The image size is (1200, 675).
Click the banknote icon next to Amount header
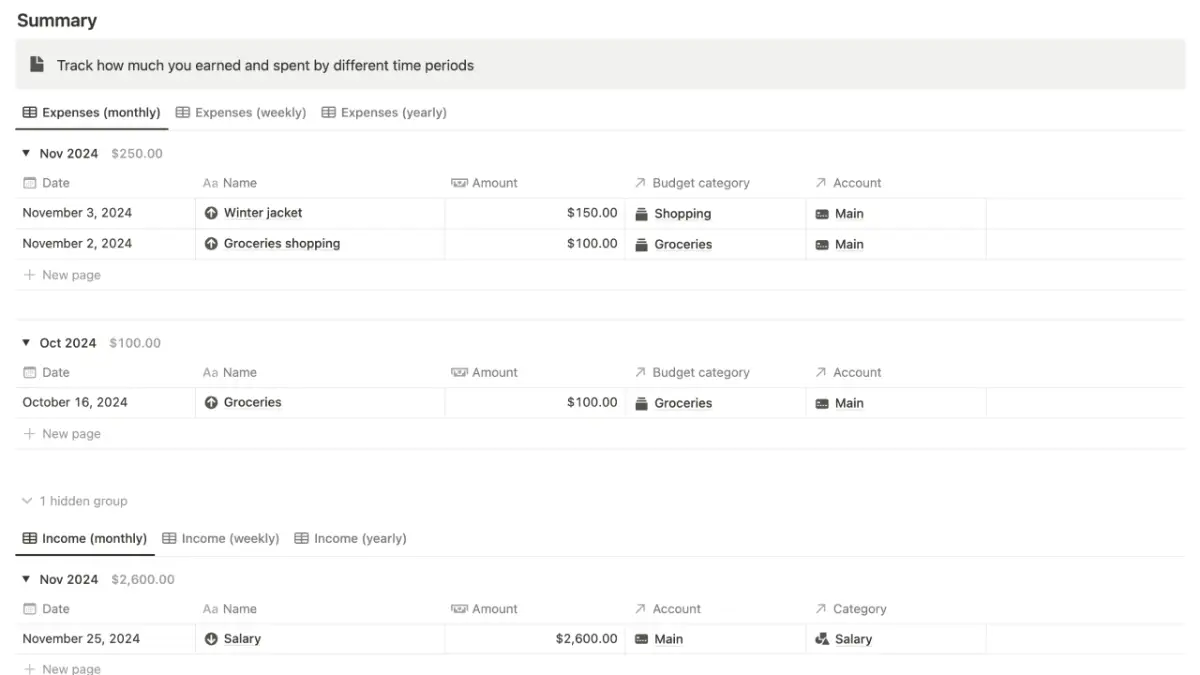pos(460,183)
